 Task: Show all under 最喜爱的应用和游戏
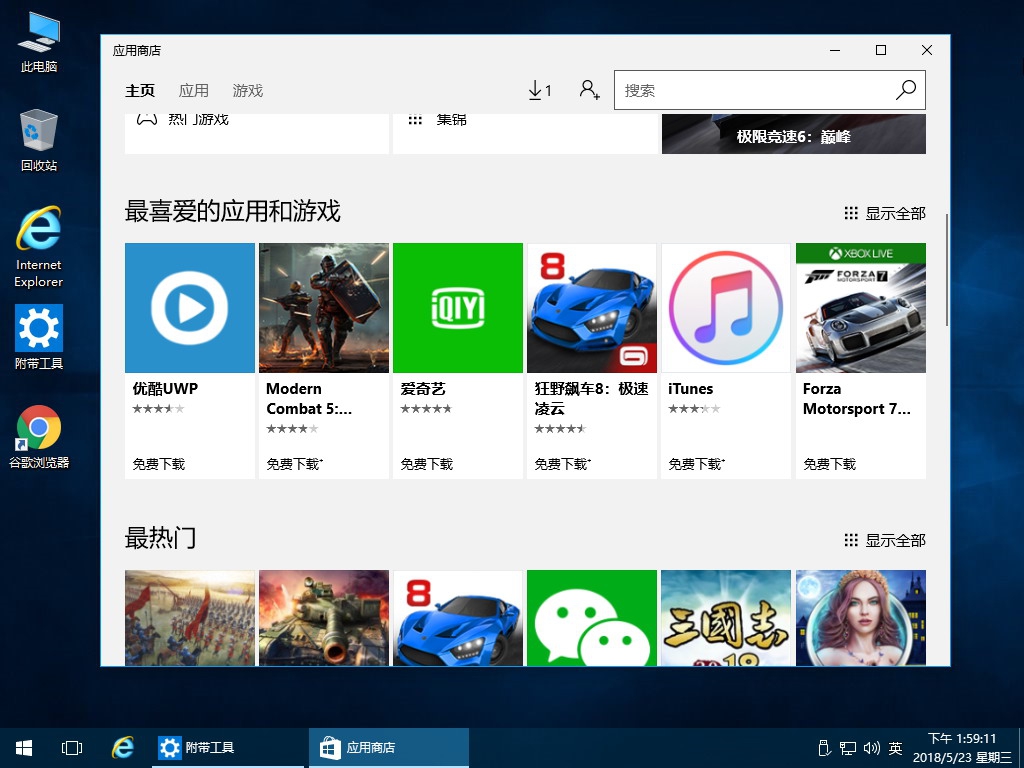pos(884,214)
